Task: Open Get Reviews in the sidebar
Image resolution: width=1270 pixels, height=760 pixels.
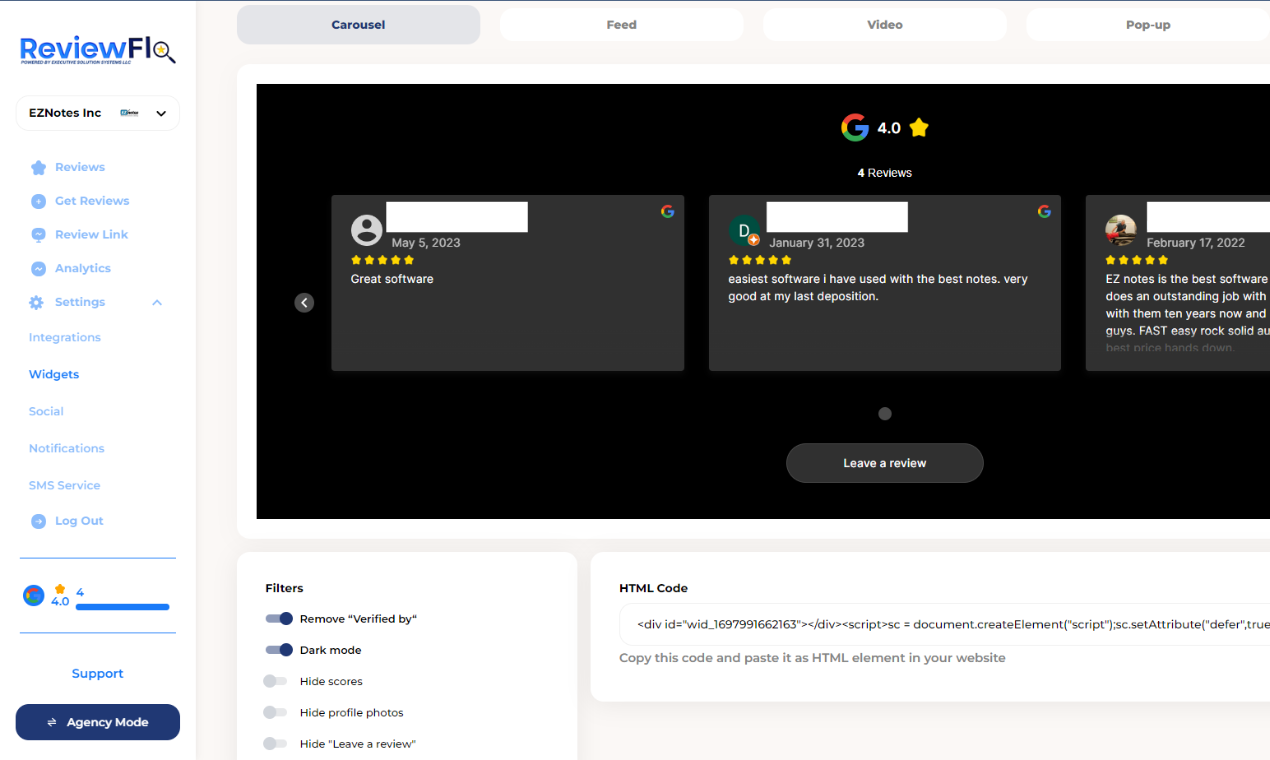Action: (92, 201)
